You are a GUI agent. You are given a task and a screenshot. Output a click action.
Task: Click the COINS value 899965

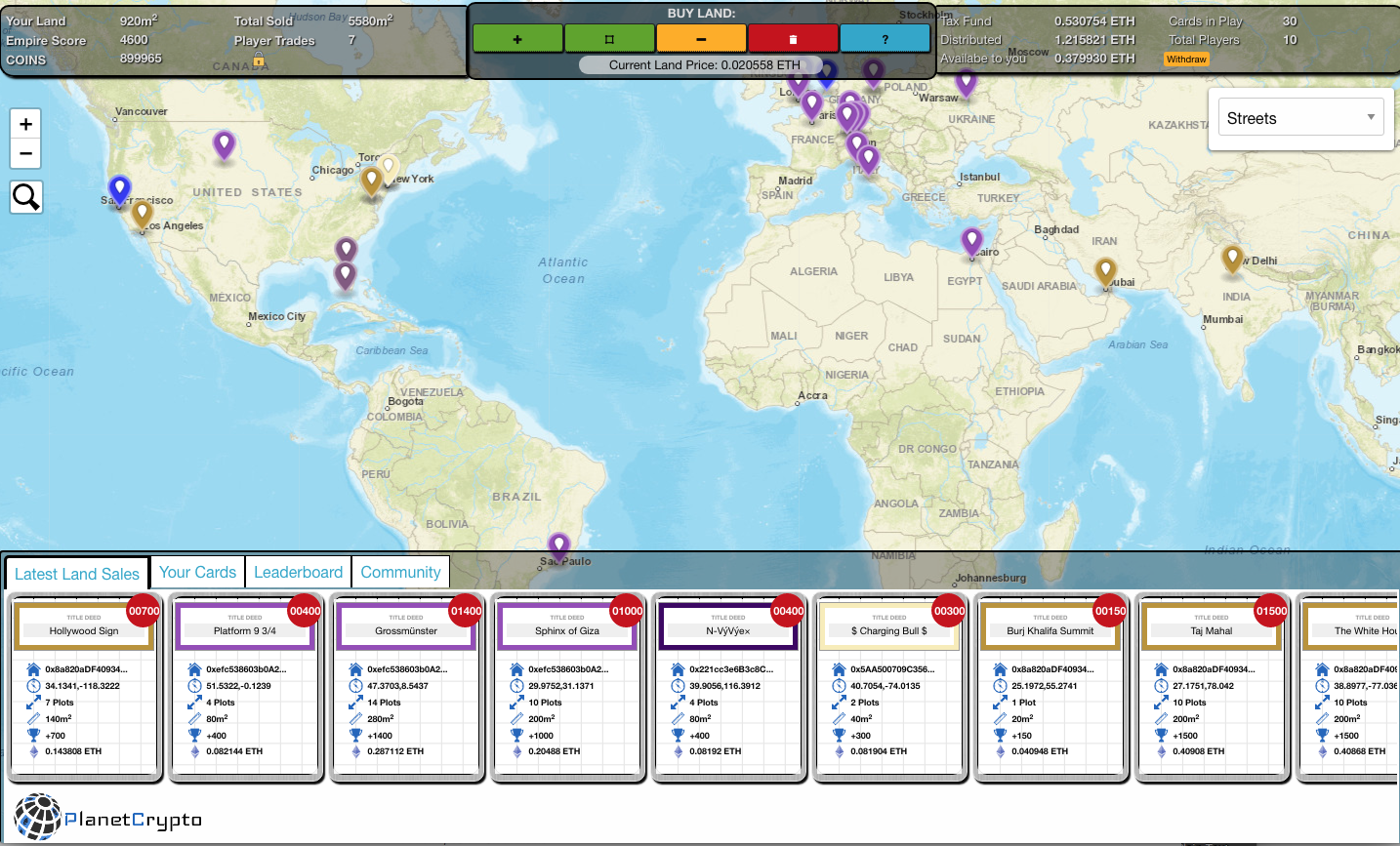pos(141,59)
